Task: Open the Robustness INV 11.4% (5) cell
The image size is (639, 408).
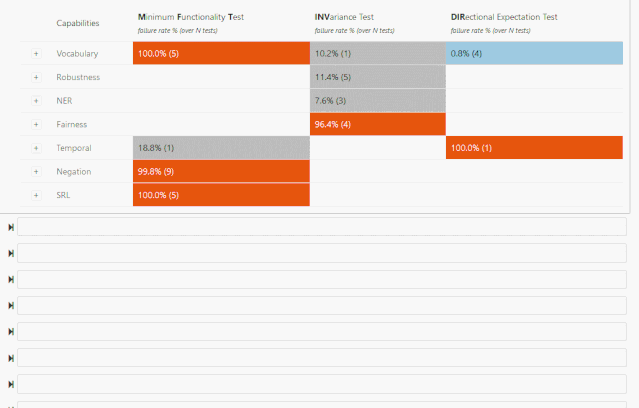Action: click(x=378, y=77)
